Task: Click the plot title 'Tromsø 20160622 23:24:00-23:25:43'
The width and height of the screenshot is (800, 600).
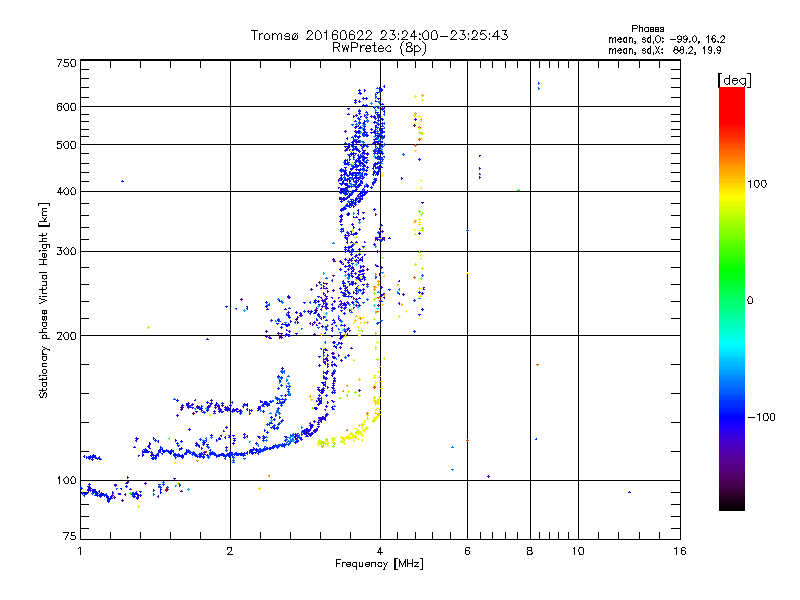Action: [379, 35]
